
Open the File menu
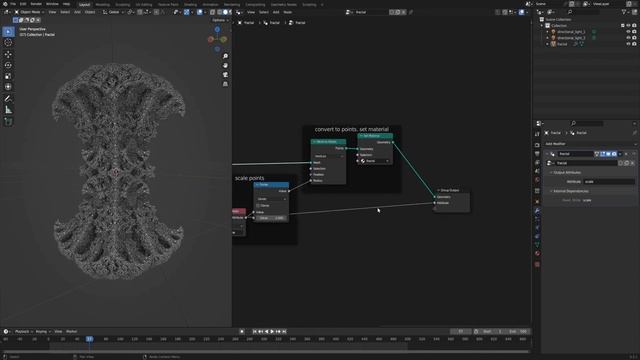coord(13,4)
